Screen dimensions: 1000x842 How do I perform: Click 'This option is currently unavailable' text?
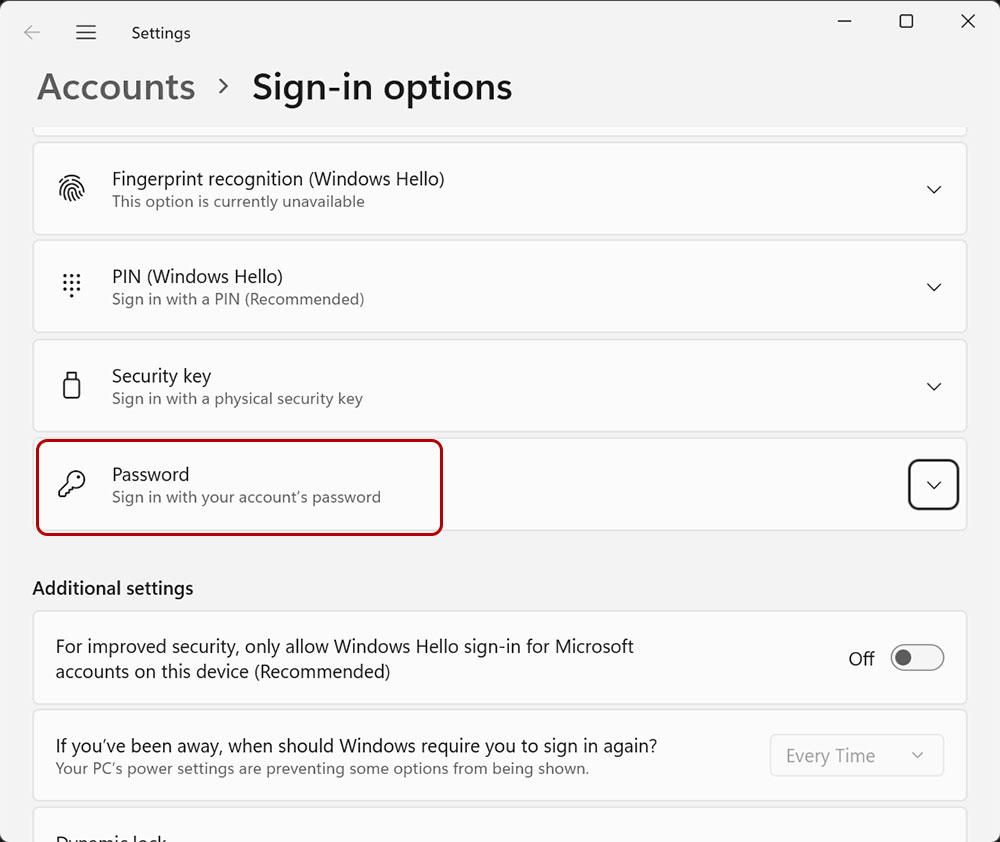239,202
